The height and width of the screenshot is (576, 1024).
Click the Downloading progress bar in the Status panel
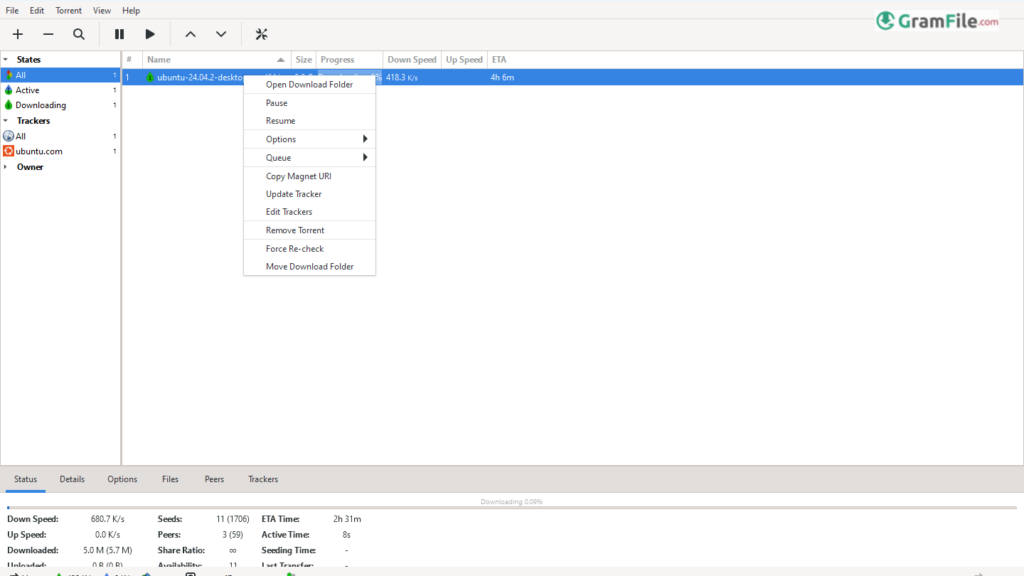(x=511, y=508)
